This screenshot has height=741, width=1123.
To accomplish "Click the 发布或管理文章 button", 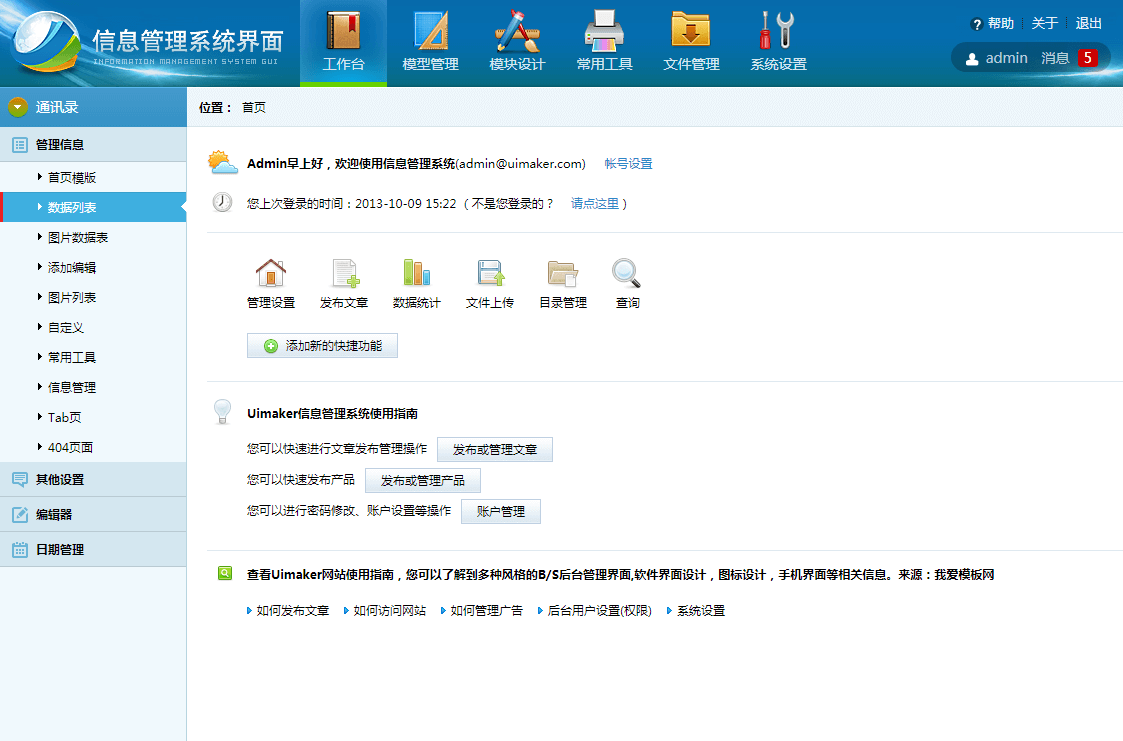I will tap(495, 449).
